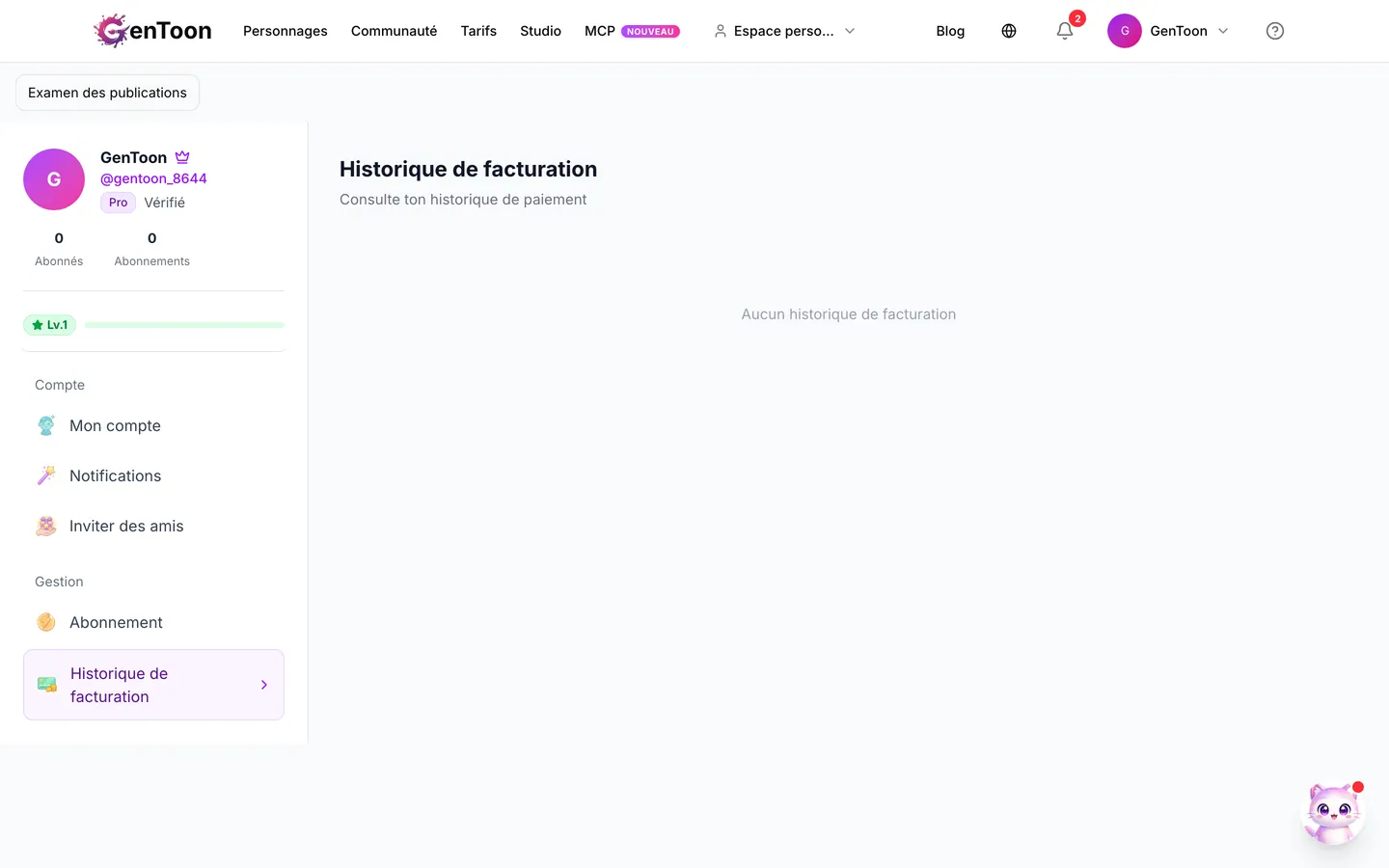1389x868 pixels.
Task: Select Historique de facturation entry
Action: [x=153, y=685]
